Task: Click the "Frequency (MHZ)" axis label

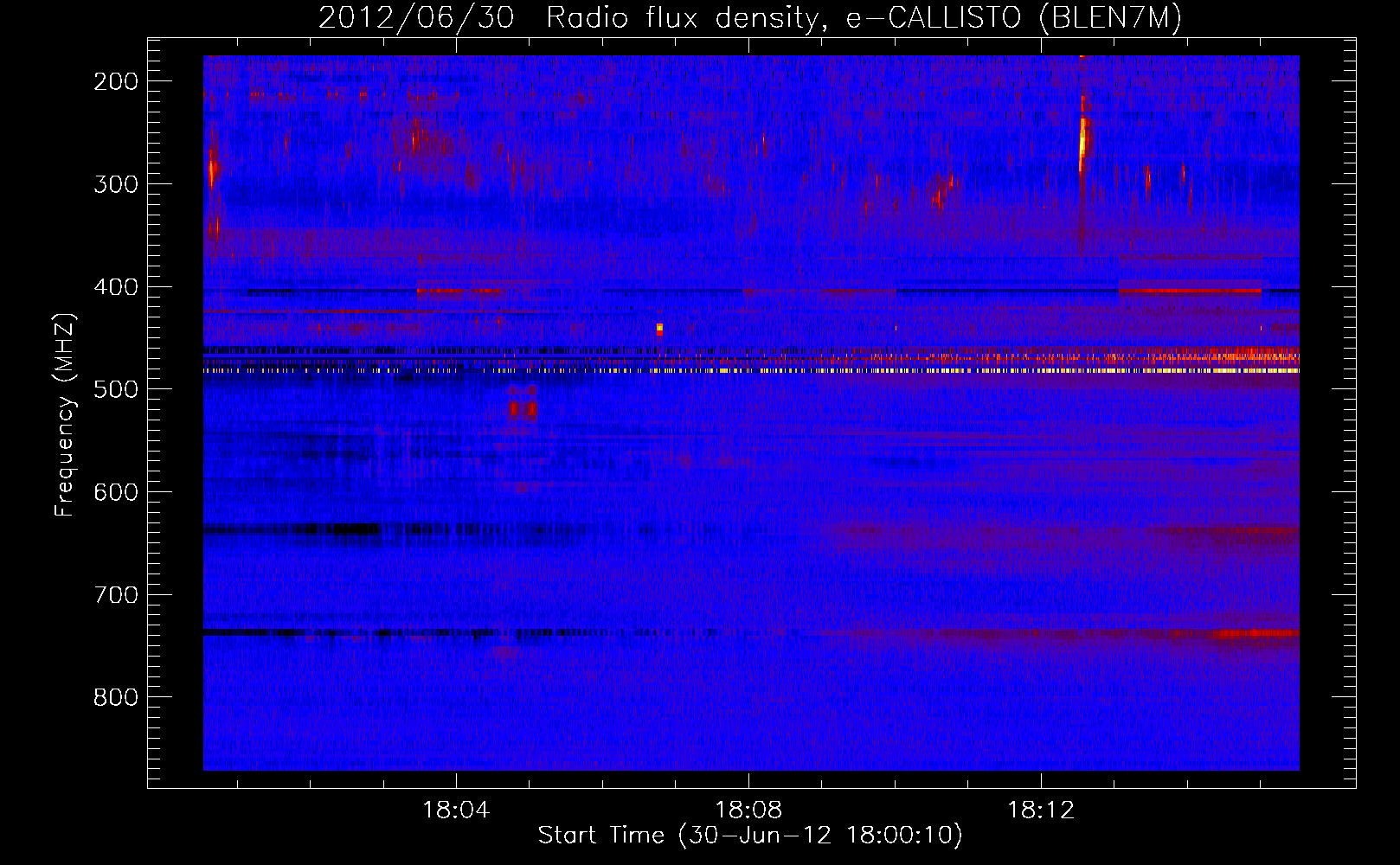Action: (65, 415)
